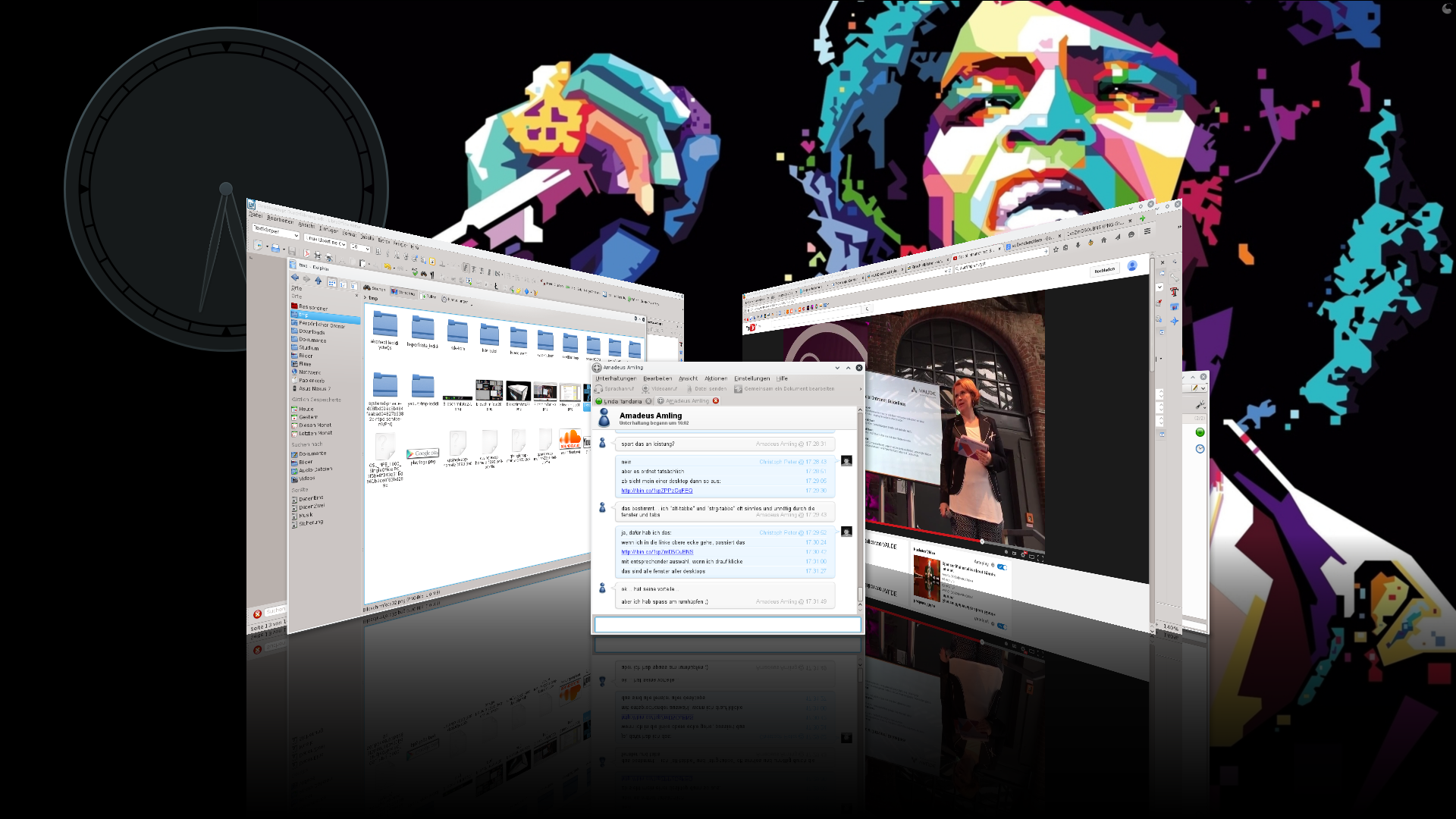Screen dimensions: 1456x819
Task: Click the chat scrollbar up arrow
Action: (860, 410)
